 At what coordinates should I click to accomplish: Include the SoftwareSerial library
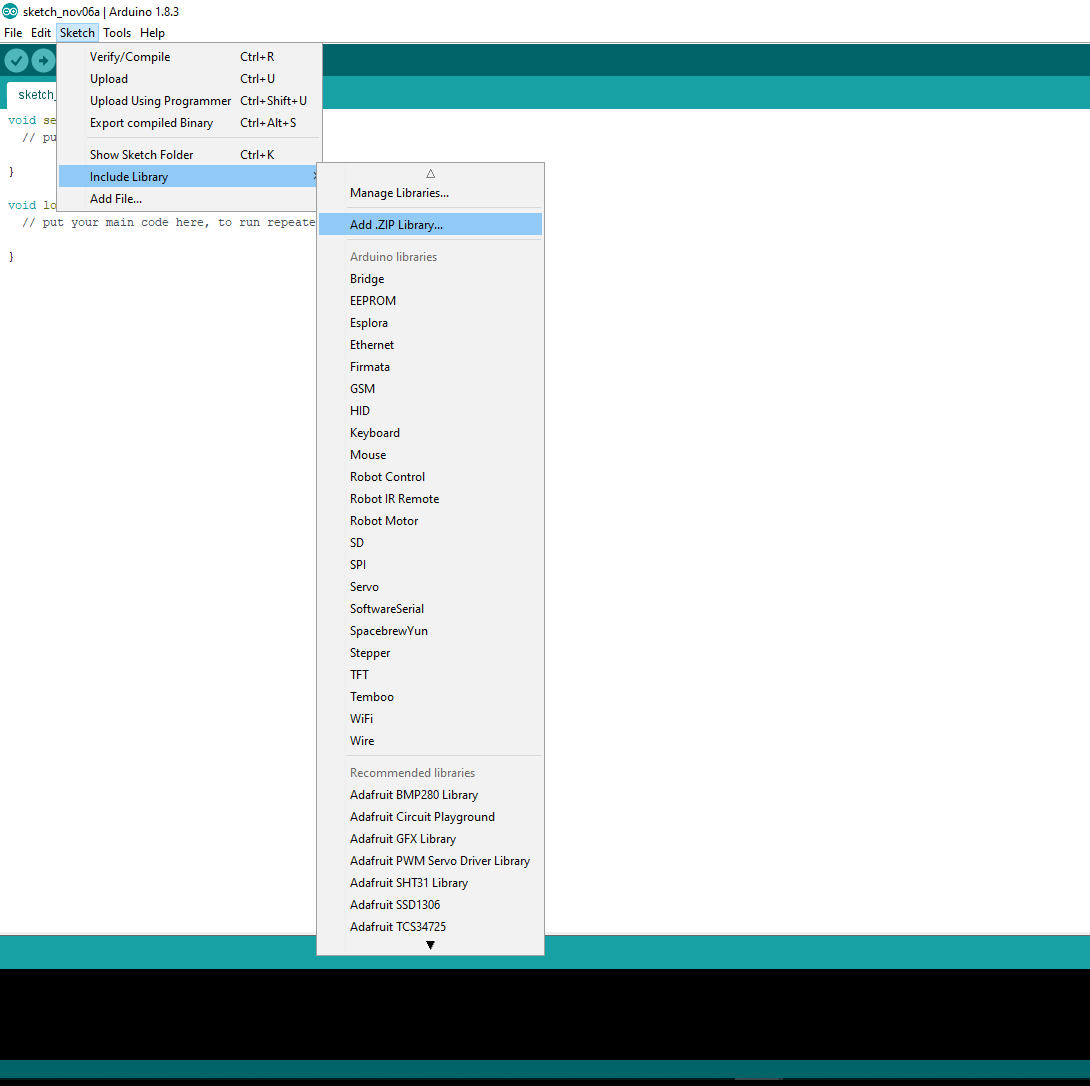[387, 609]
